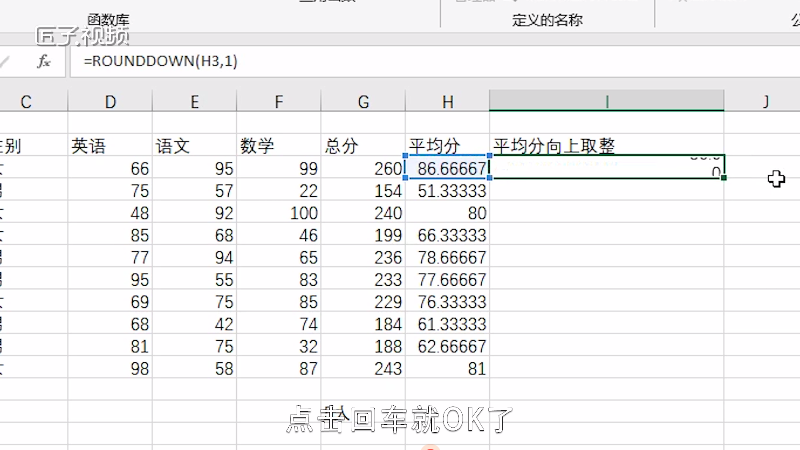Select column C header

click(26, 101)
